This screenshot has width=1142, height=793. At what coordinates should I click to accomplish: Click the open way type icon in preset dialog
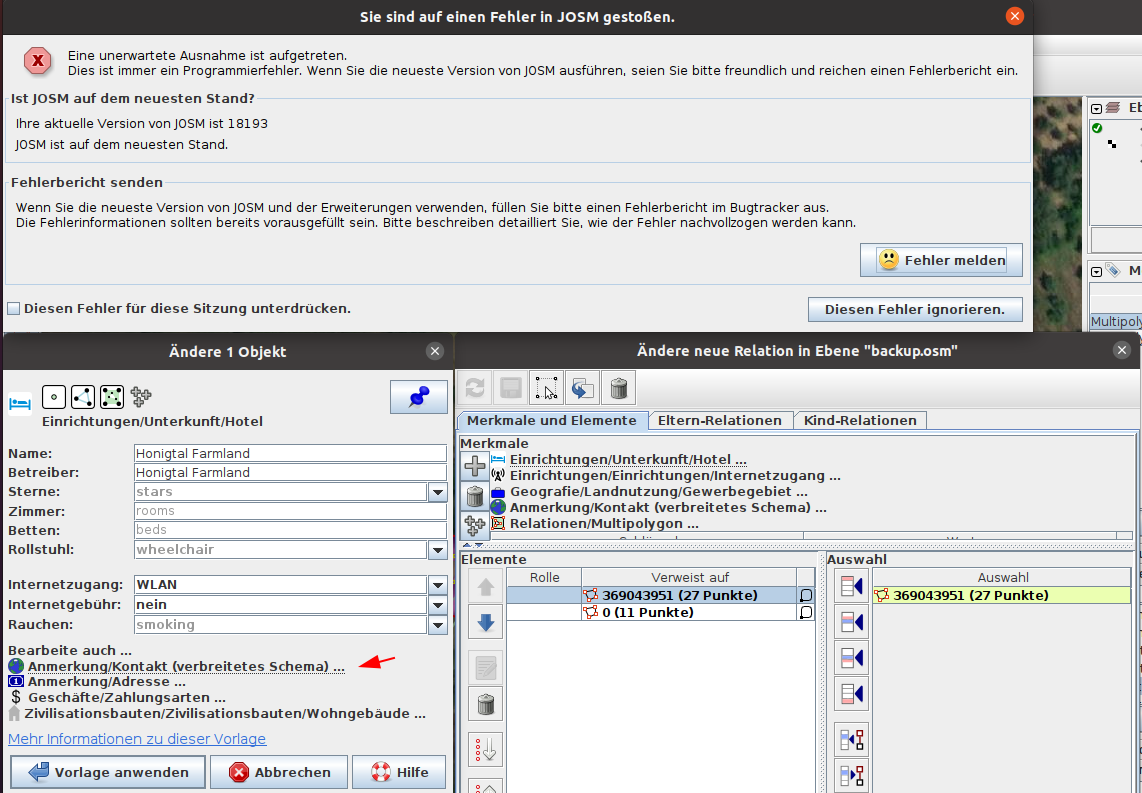[x=83, y=397]
